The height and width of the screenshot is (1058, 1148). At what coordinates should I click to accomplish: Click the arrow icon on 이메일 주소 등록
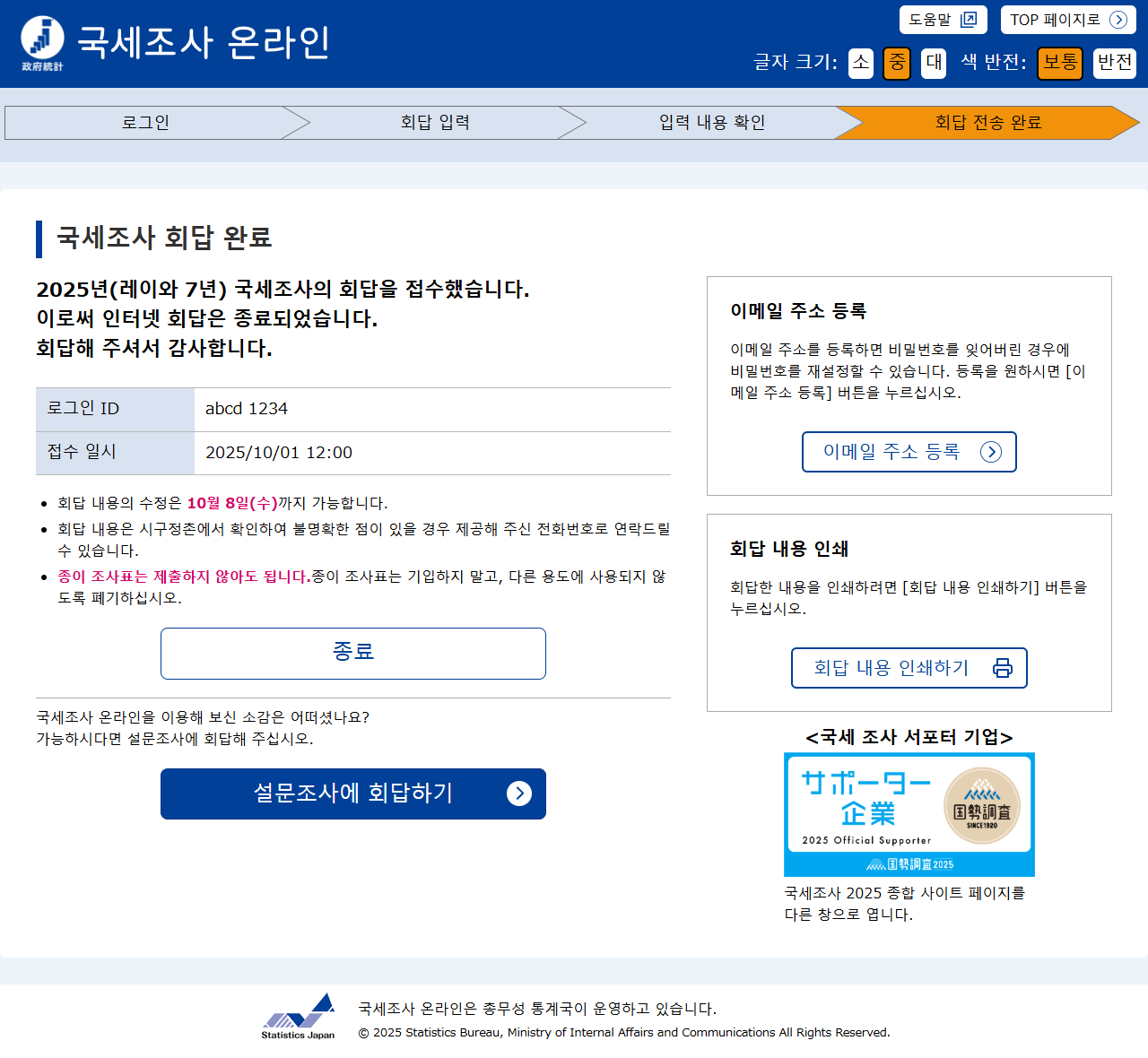pos(990,452)
